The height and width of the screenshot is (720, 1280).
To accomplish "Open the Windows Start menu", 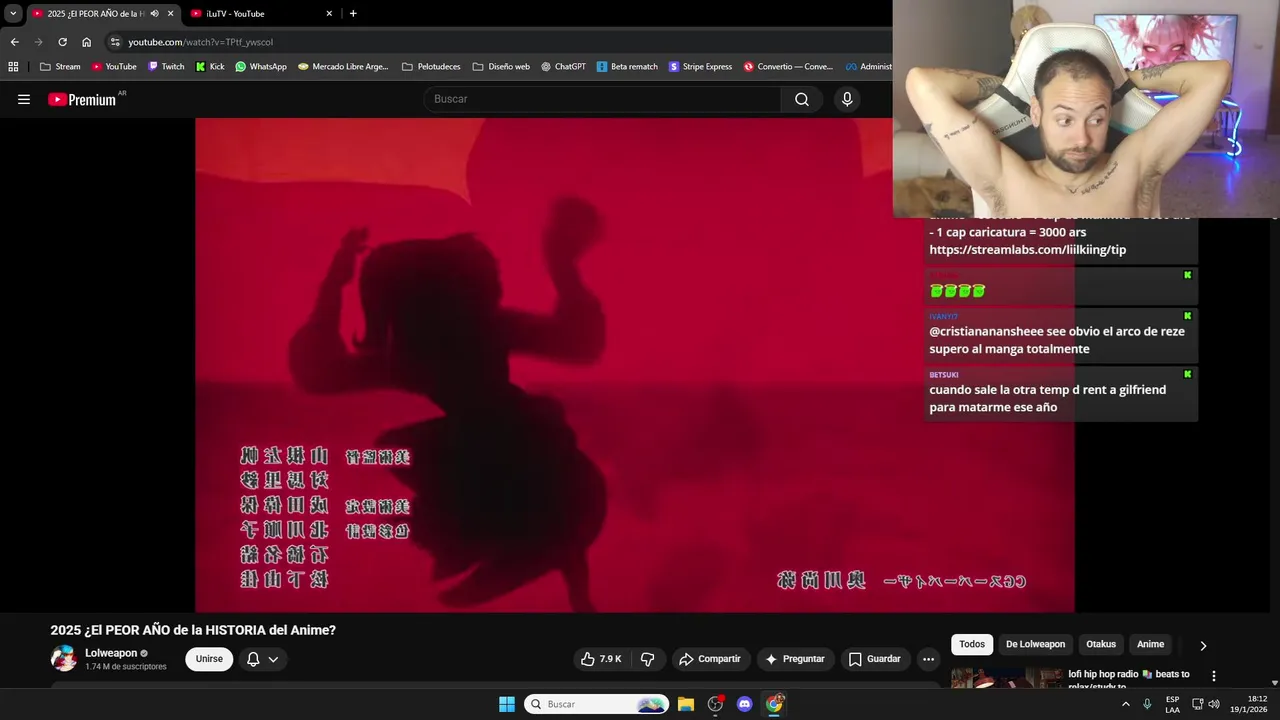I will click(x=507, y=704).
